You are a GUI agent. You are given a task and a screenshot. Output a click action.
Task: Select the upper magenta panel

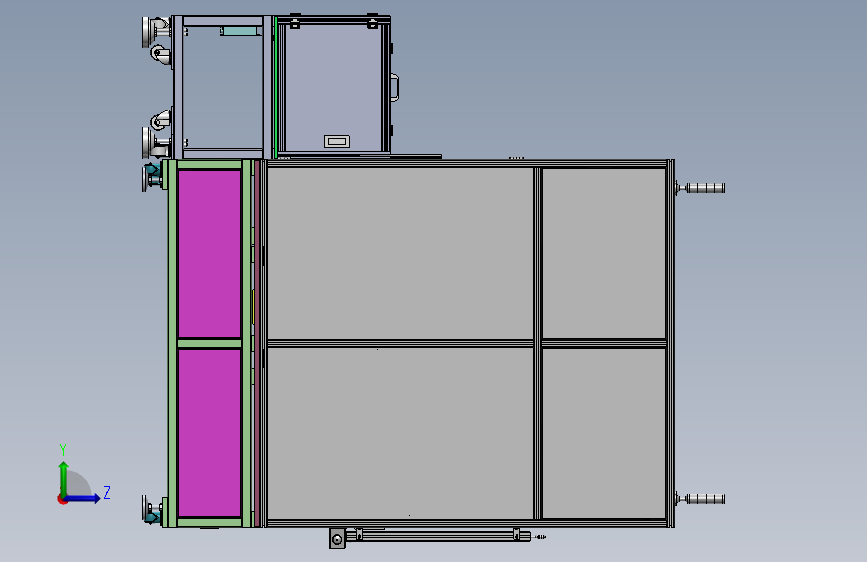[x=209, y=254]
